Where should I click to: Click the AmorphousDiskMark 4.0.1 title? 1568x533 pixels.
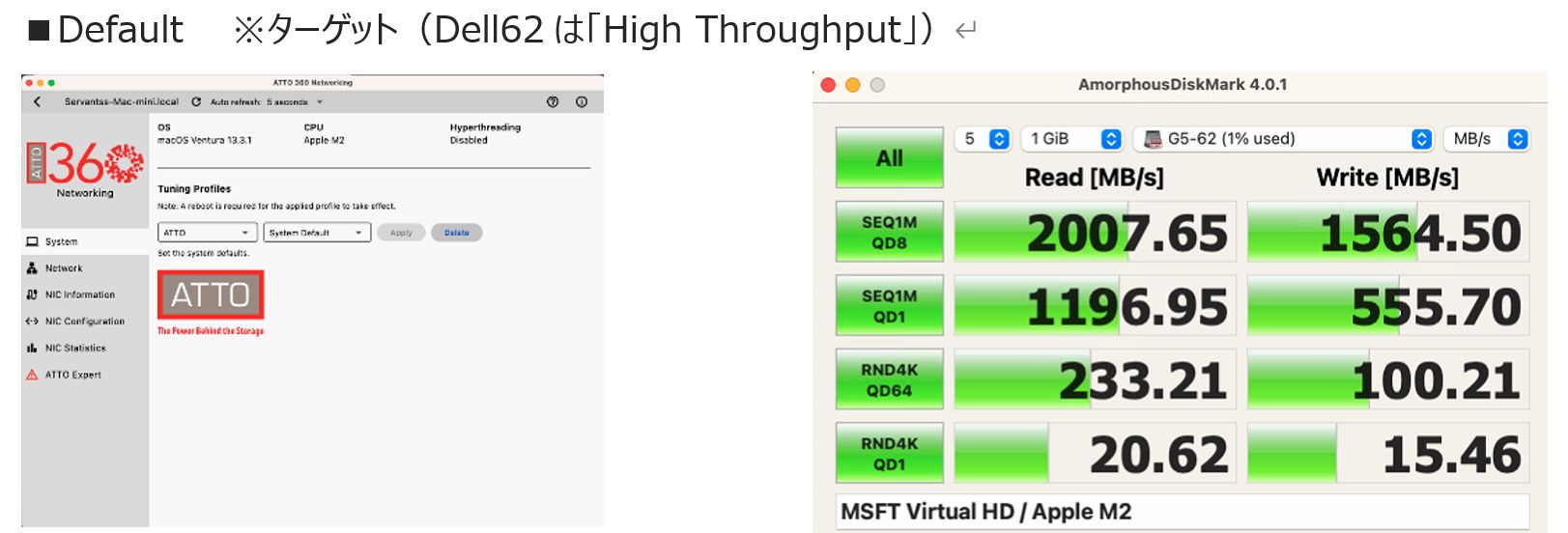point(1183,85)
